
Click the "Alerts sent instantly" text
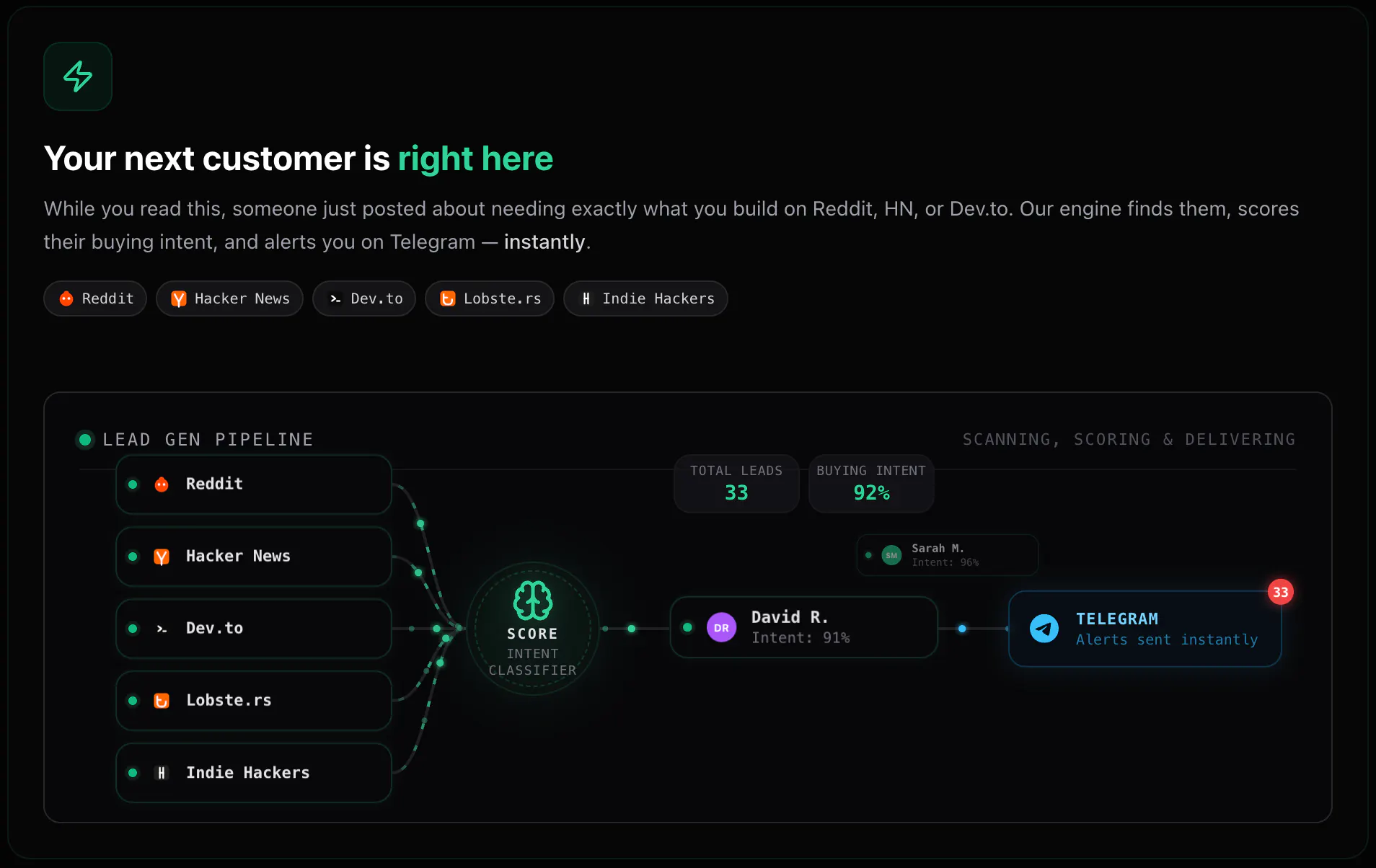(x=1167, y=639)
